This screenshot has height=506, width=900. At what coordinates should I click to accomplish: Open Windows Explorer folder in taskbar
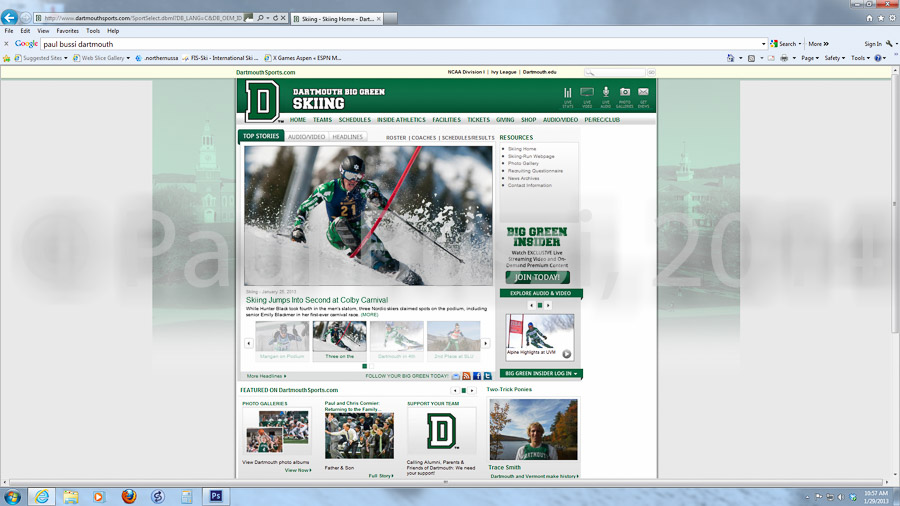tap(71, 496)
